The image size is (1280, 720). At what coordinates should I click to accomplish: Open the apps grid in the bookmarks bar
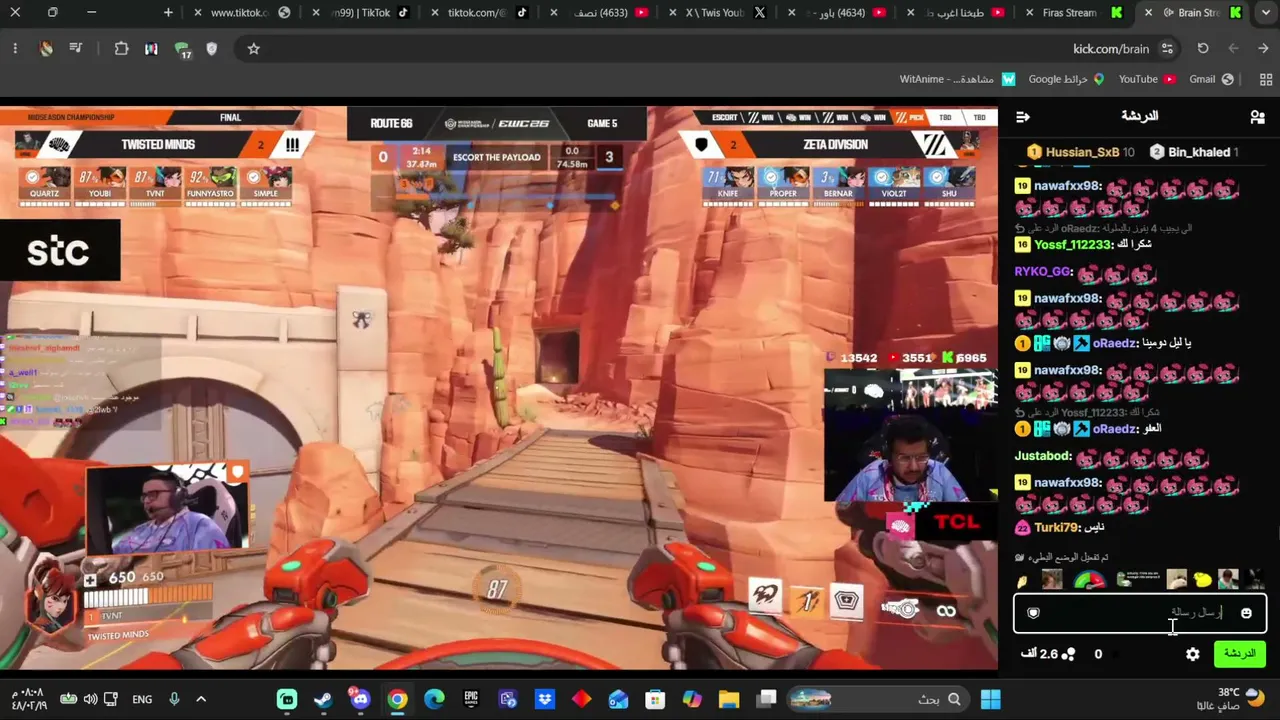(x=1266, y=79)
